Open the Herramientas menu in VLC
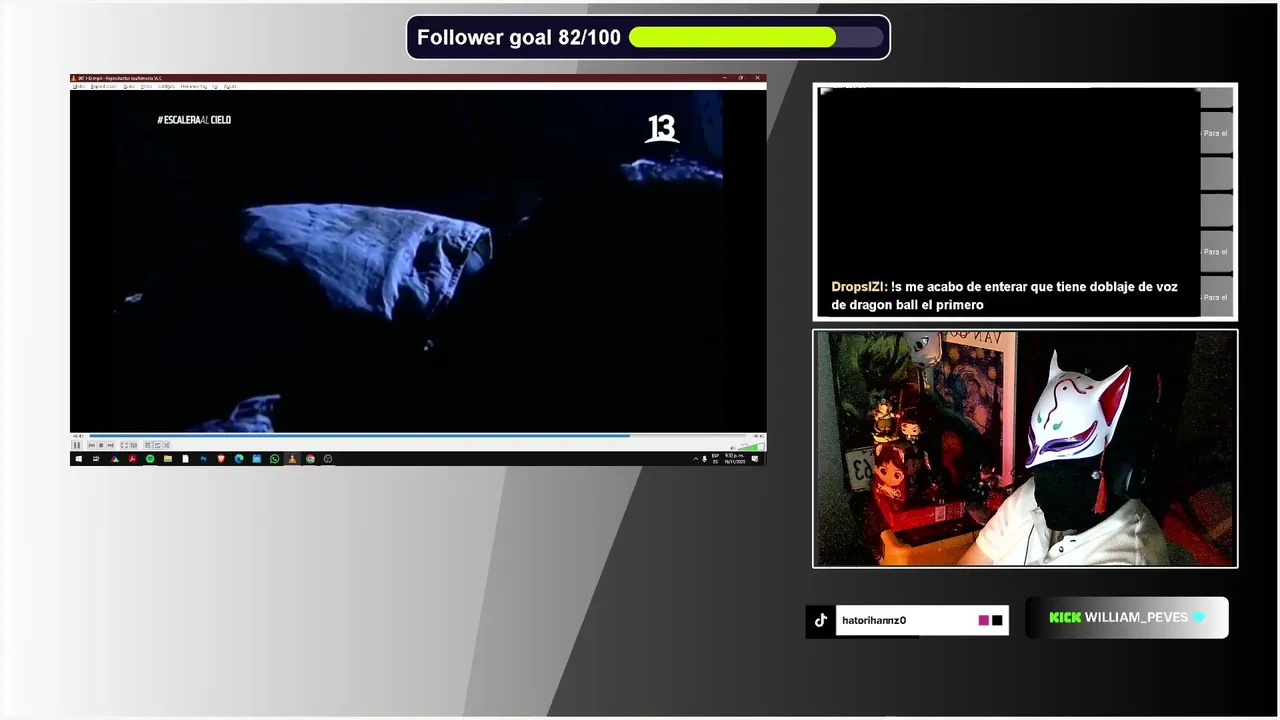This screenshot has width=1280, height=720. point(194,86)
